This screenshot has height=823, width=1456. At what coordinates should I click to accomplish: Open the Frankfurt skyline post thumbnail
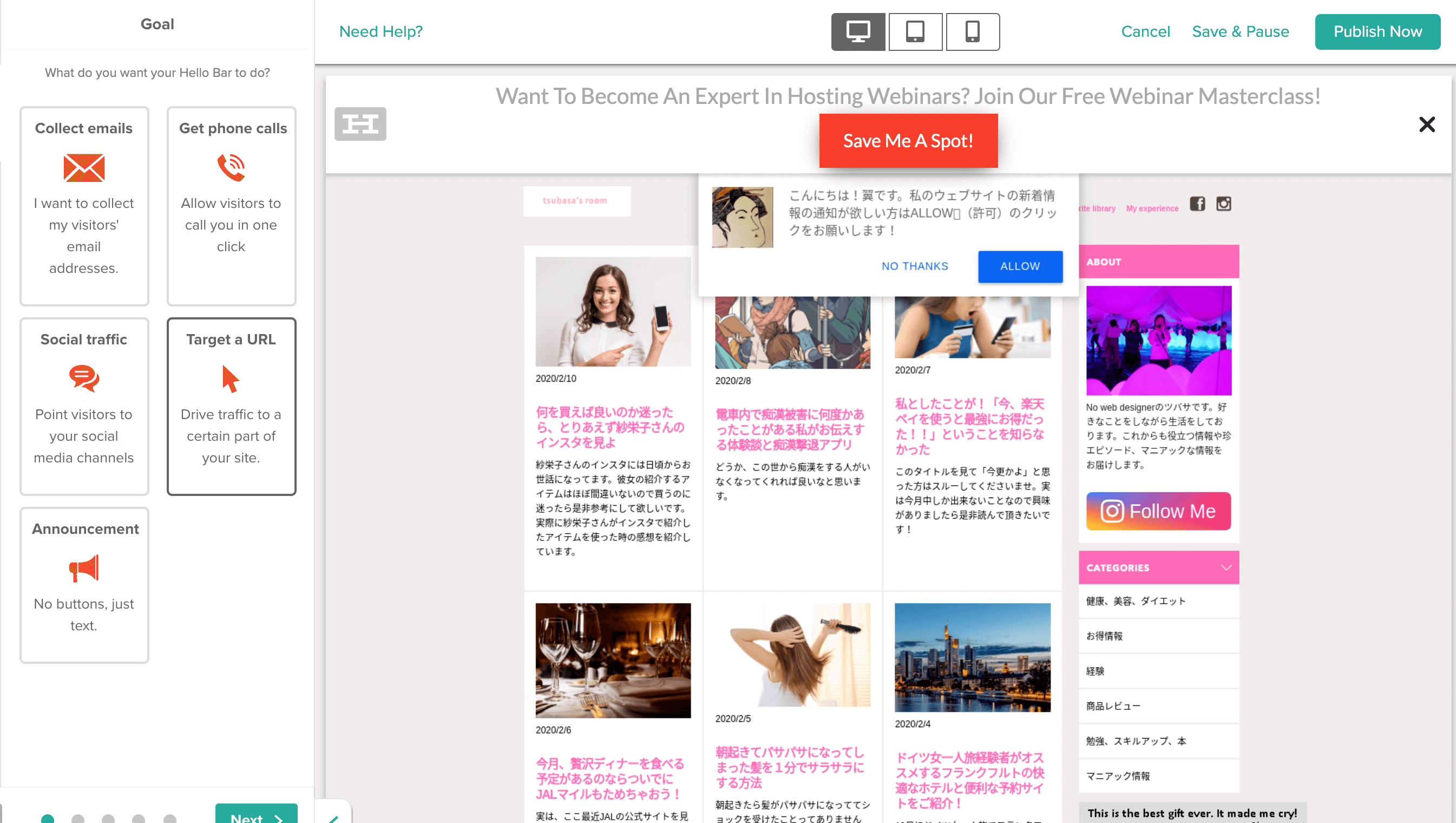[x=972, y=657]
